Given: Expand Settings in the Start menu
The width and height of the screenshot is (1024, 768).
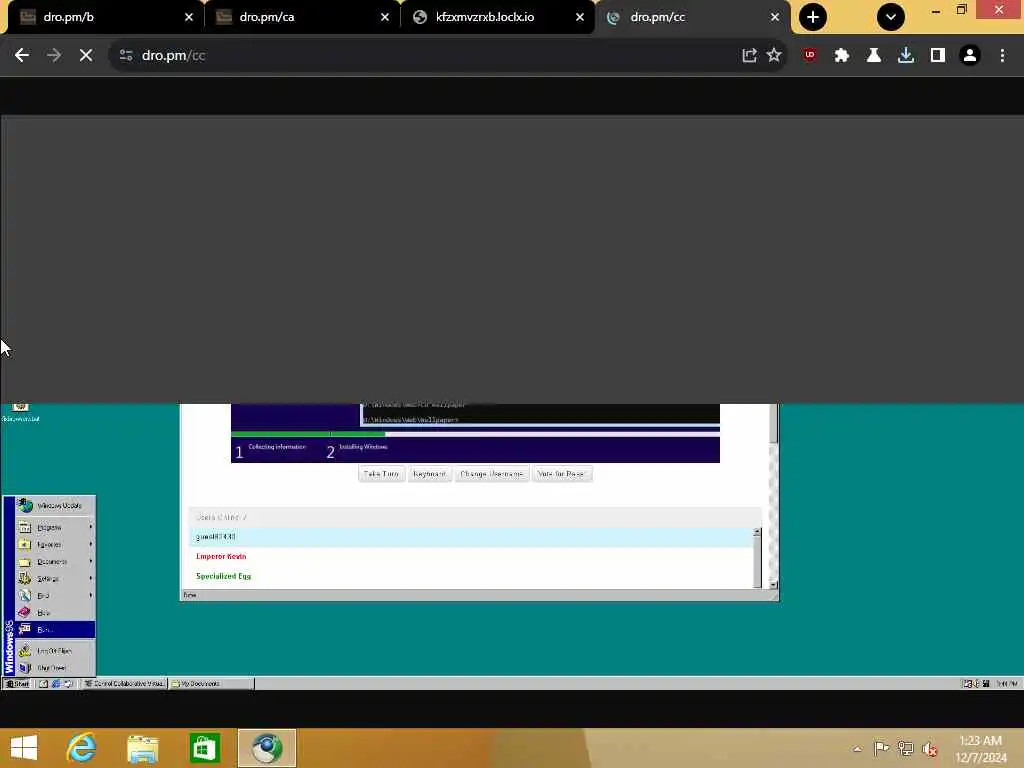Looking at the screenshot, I should (56, 579).
